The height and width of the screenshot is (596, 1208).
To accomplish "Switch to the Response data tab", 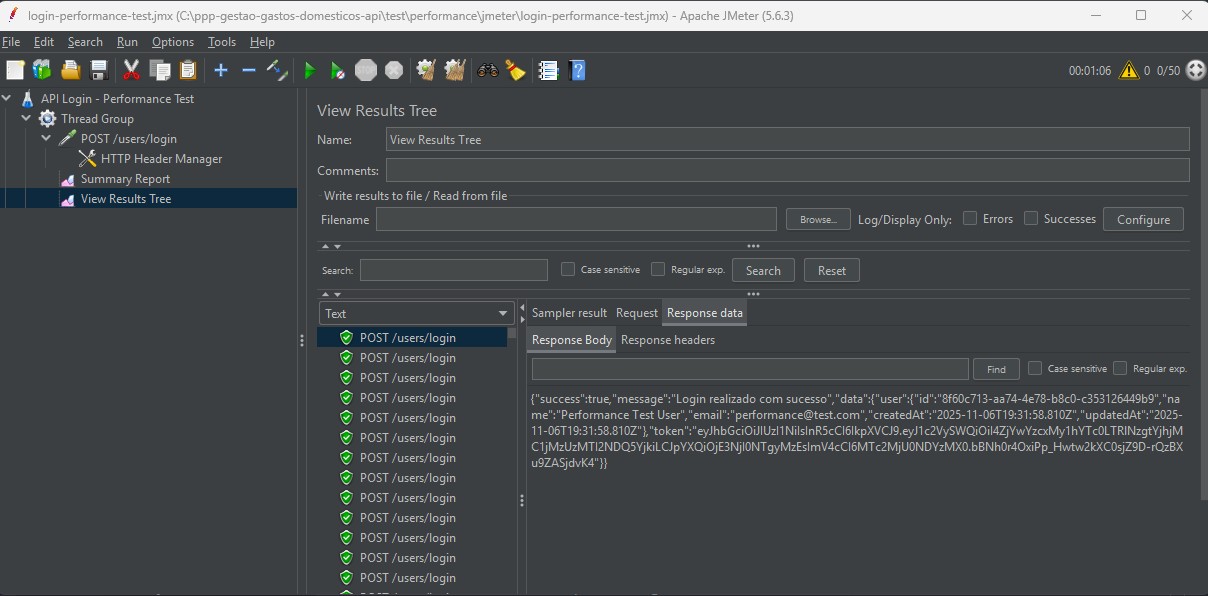I will coord(705,313).
